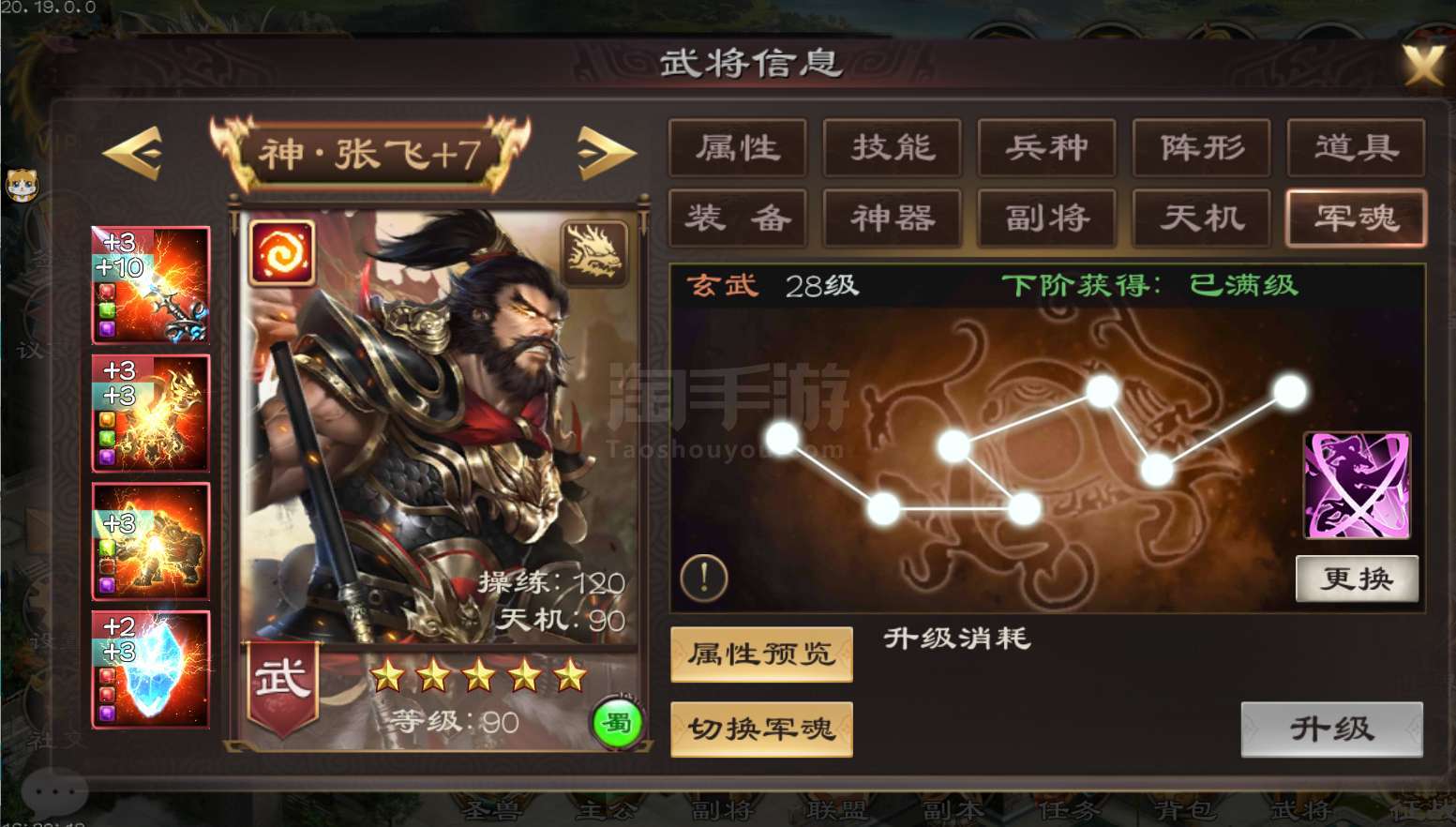Open the cat mascot icon at left edge
Screen dimensions: 1456x827
[x=22, y=185]
